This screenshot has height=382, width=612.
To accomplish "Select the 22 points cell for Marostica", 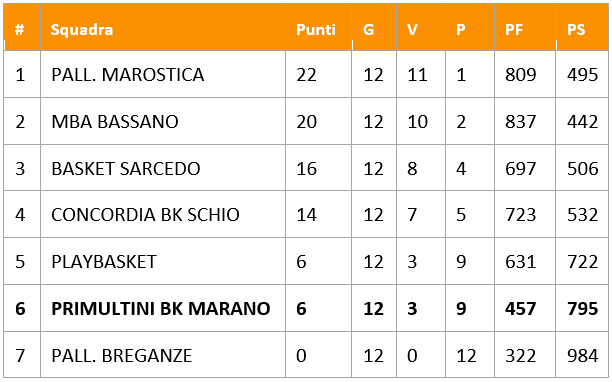I will [306, 75].
